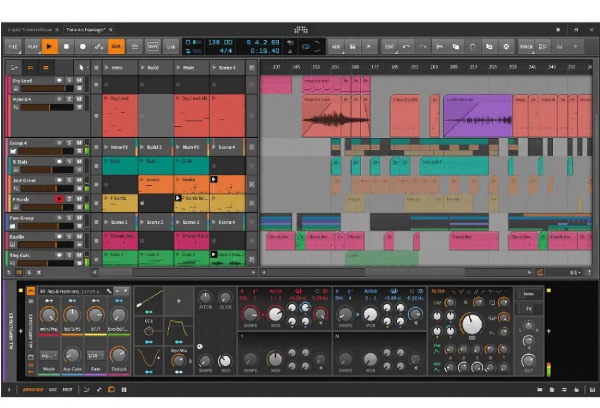The width and height of the screenshot is (600, 408).
Task: Select the yellow F Kords clip in Intro column
Action: [x=120, y=203]
